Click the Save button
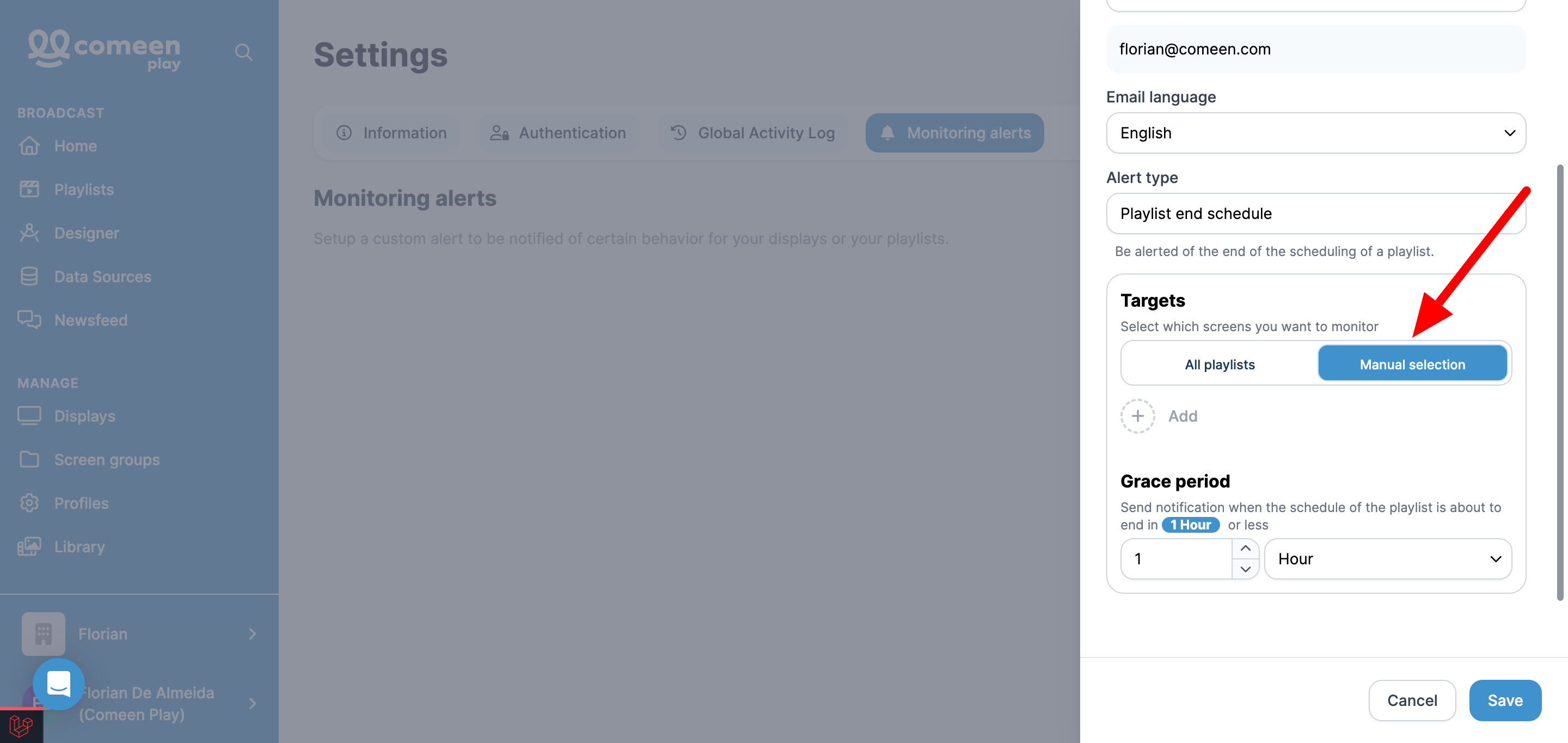This screenshot has height=743, width=1568. pos(1505,701)
